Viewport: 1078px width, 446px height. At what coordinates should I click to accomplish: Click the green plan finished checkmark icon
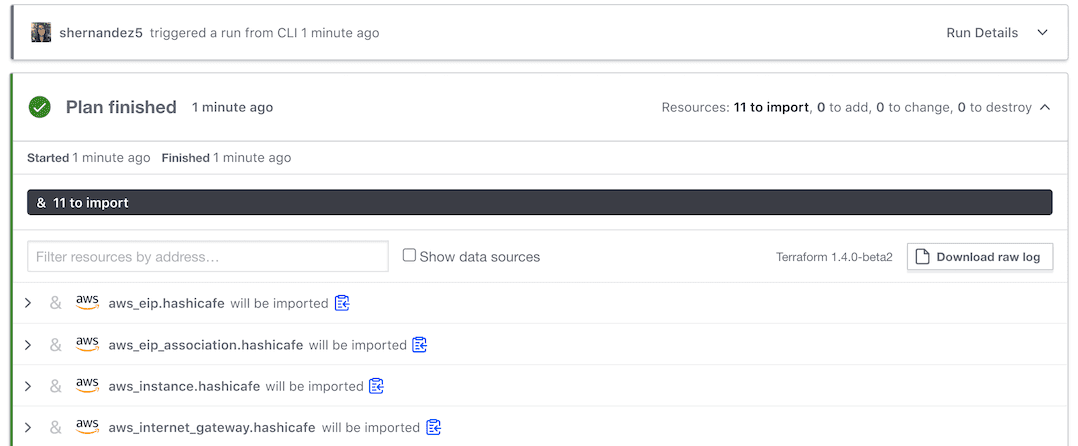pyautogui.click(x=40, y=107)
